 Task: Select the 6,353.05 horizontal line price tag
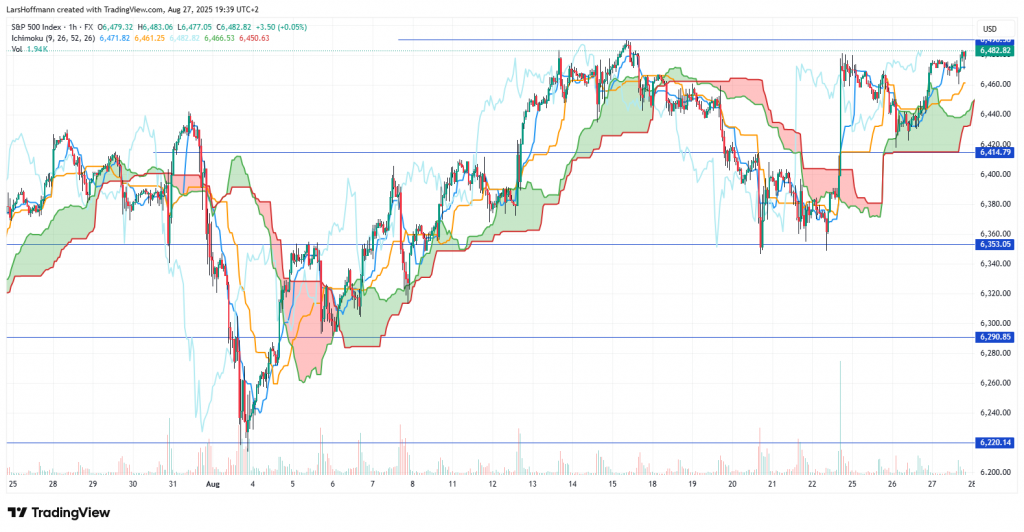996,244
